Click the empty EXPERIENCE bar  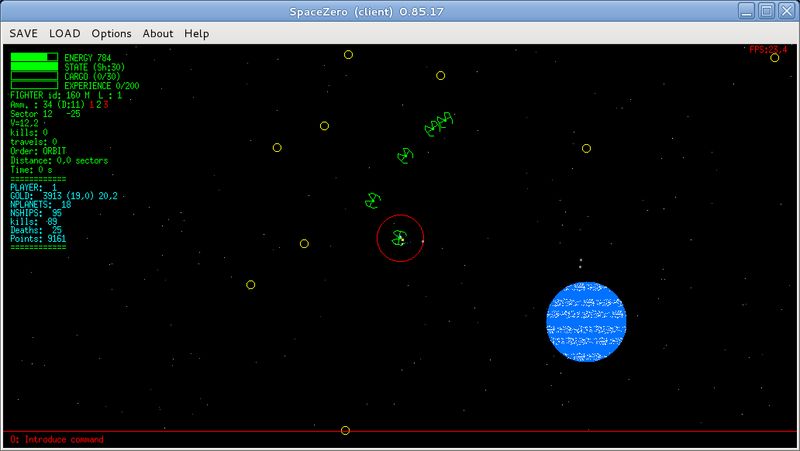point(34,85)
